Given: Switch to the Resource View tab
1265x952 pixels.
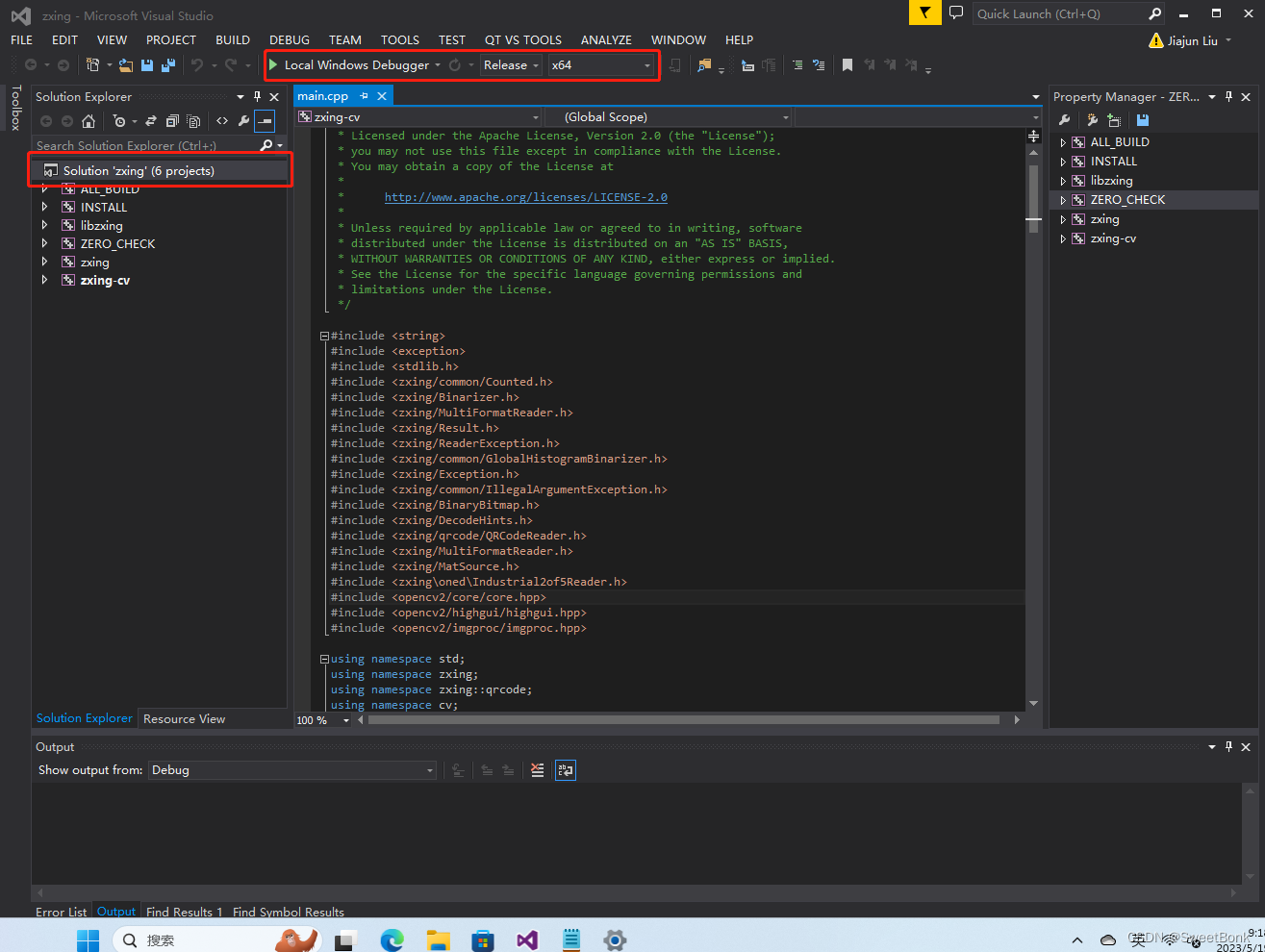Looking at the screenshot, I should tap(184, 718).
